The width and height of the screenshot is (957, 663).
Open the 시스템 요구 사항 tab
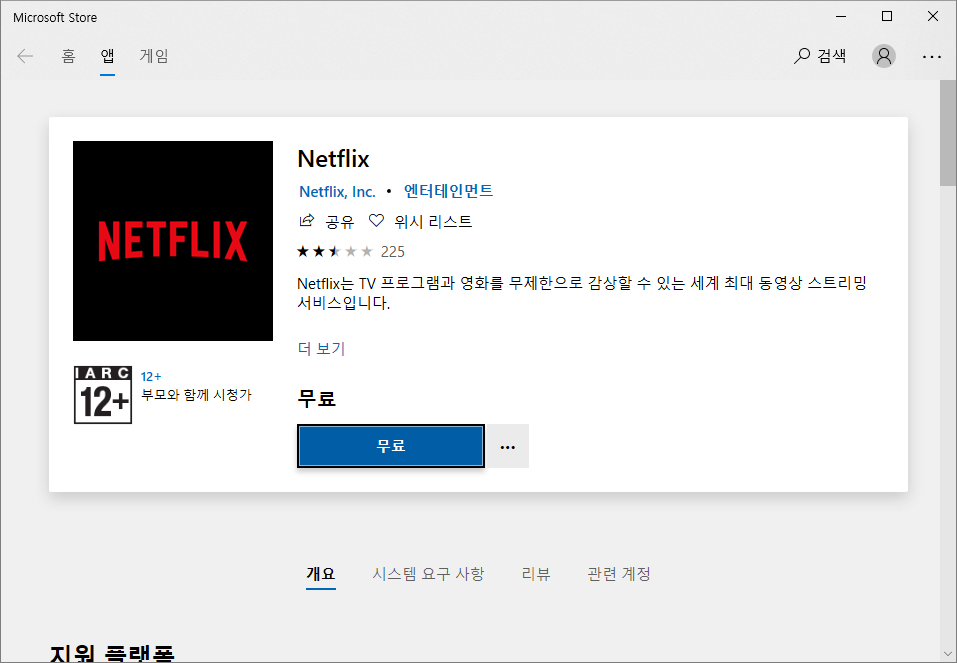tap(428, 574)
